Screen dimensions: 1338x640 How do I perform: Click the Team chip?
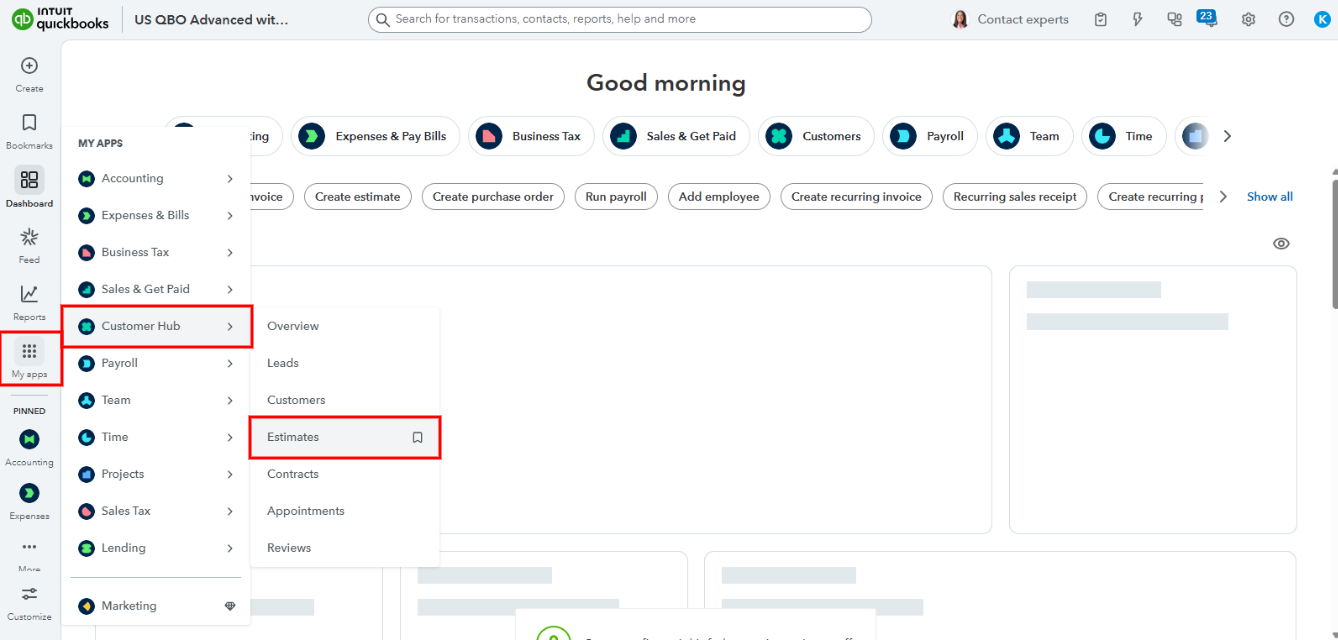coord(1029,136)
